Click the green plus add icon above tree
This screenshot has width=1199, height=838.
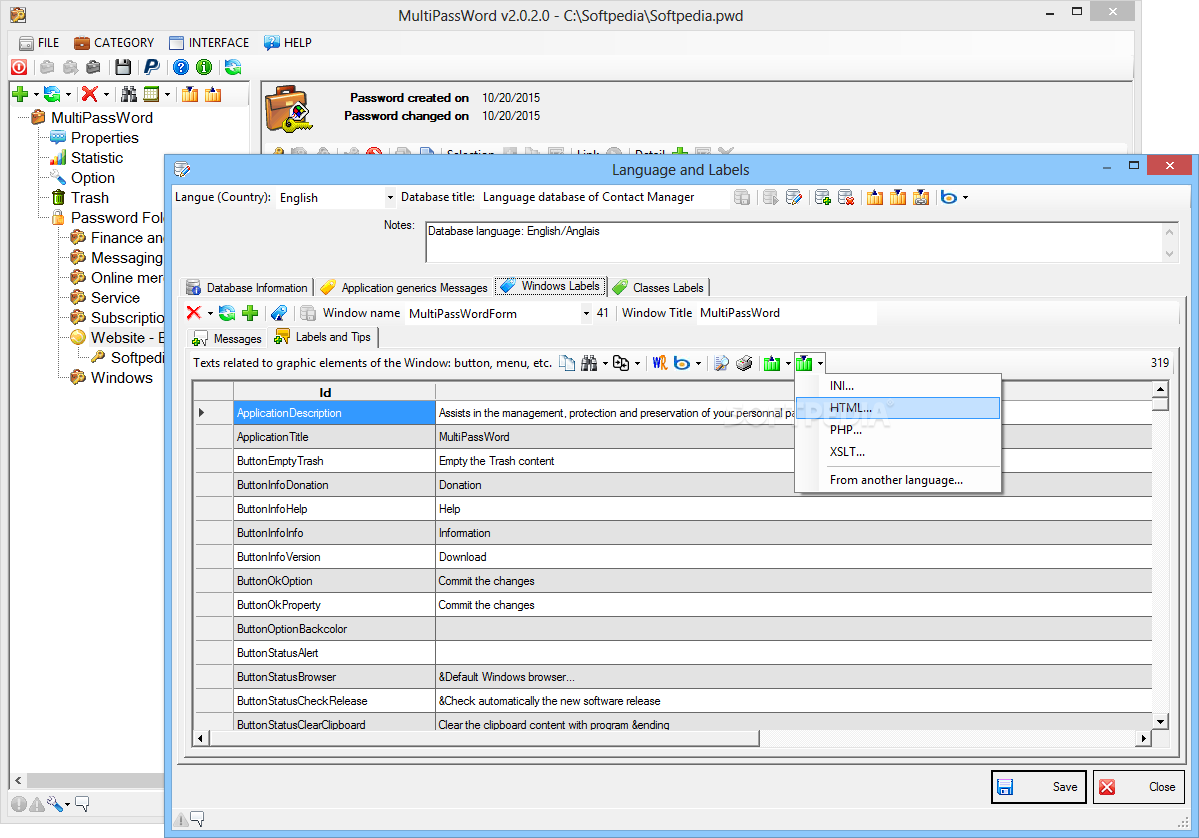point(21,94)
